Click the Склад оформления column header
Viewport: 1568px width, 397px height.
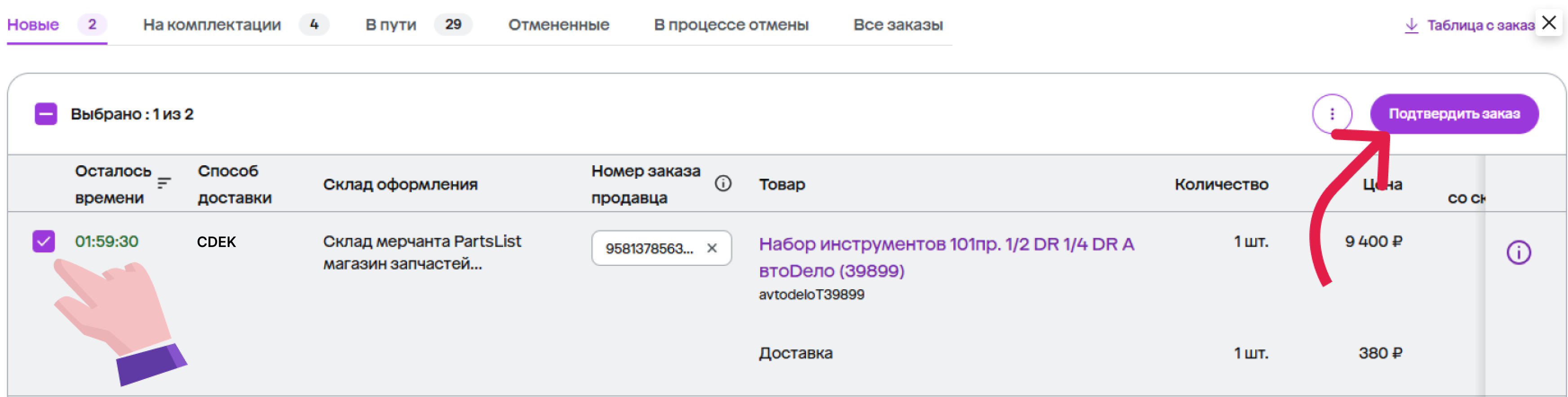point(400,184)
